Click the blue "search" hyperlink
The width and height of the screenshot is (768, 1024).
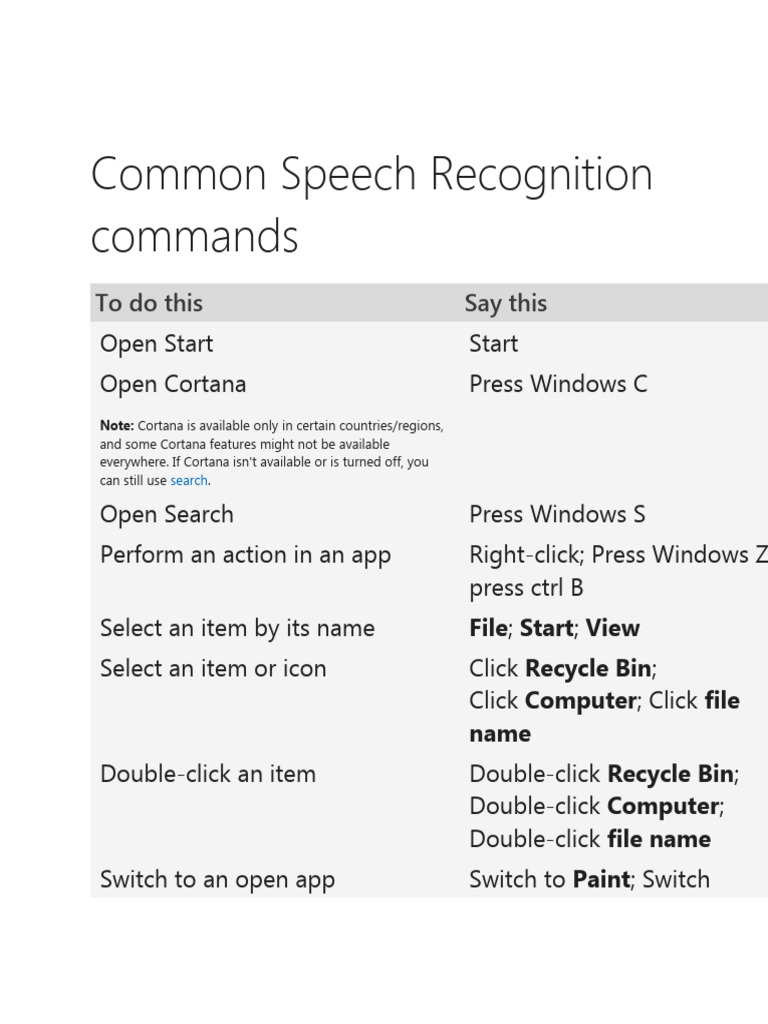pyautogui.click(x=188, y=480)
